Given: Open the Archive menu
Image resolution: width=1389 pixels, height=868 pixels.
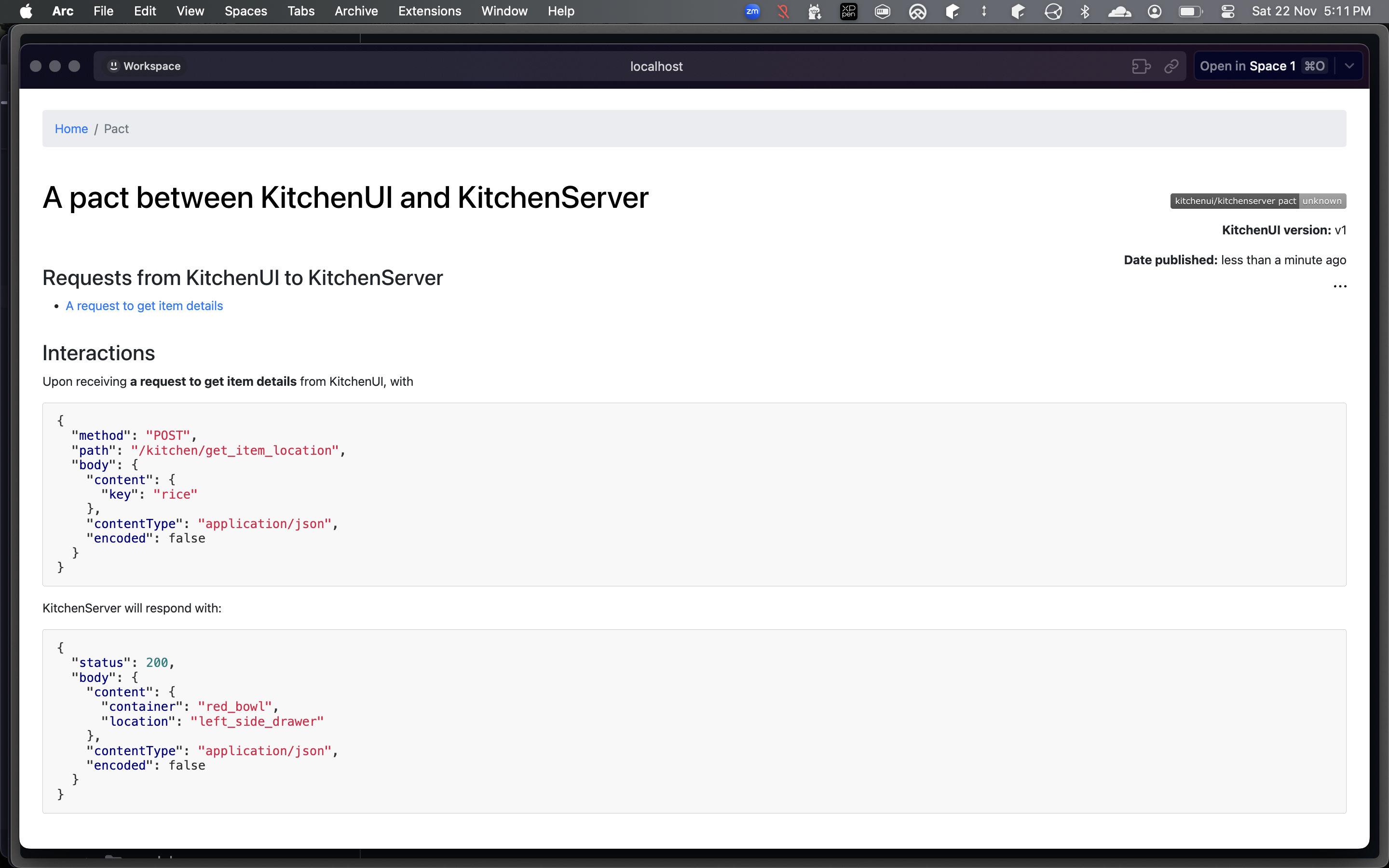Looking at the screenshot, I should (356, 12).
